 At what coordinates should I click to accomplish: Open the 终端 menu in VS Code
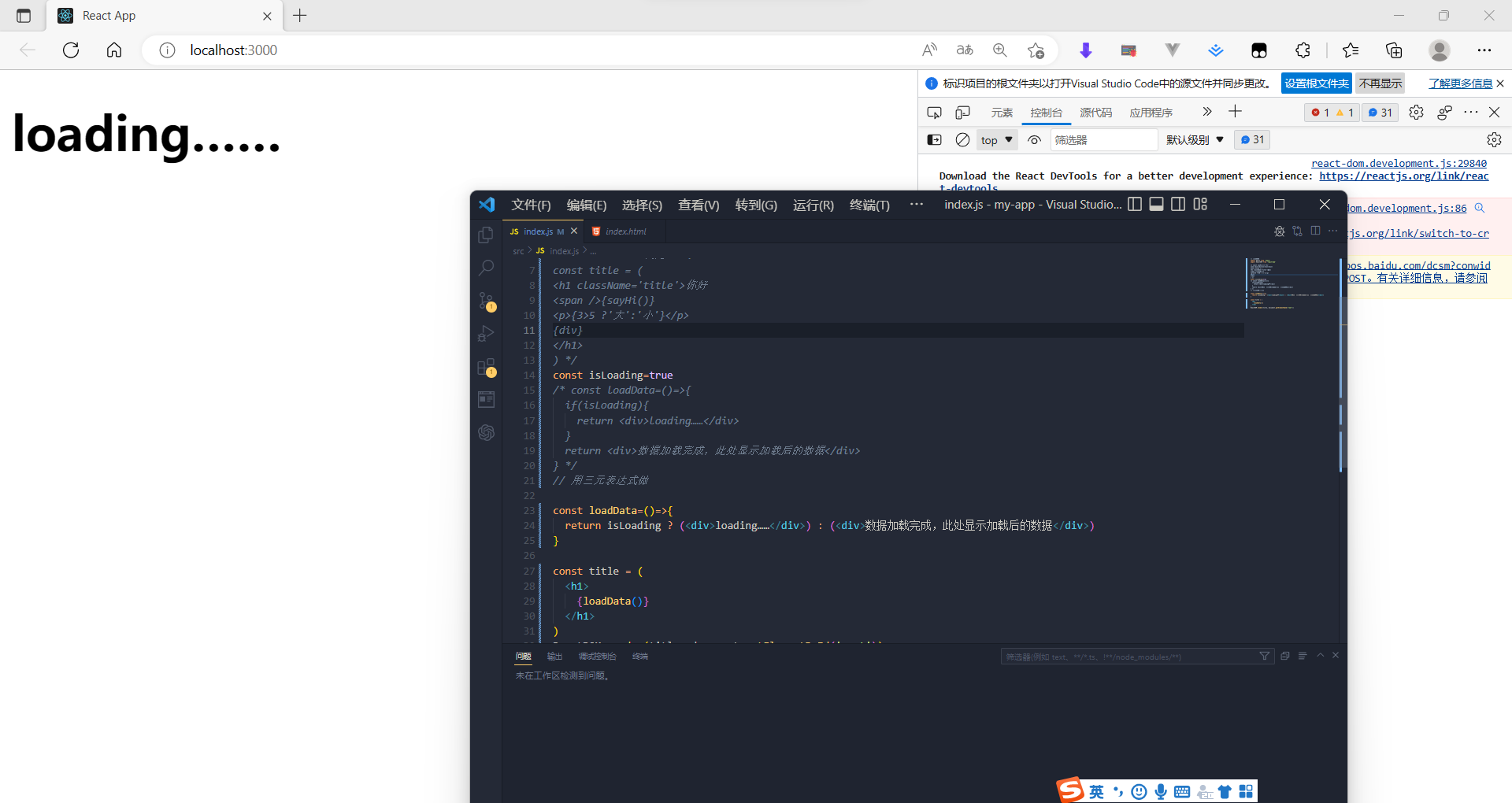click(x=869, y=205)
